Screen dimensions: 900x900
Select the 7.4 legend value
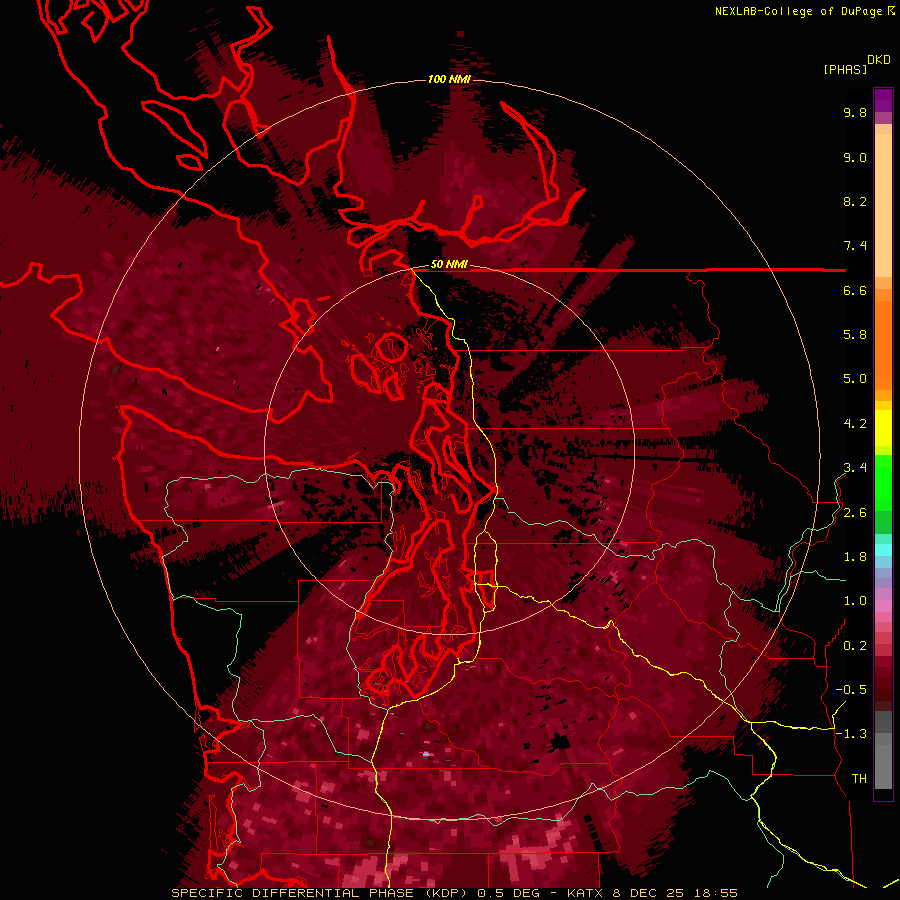tap(855, 246)
